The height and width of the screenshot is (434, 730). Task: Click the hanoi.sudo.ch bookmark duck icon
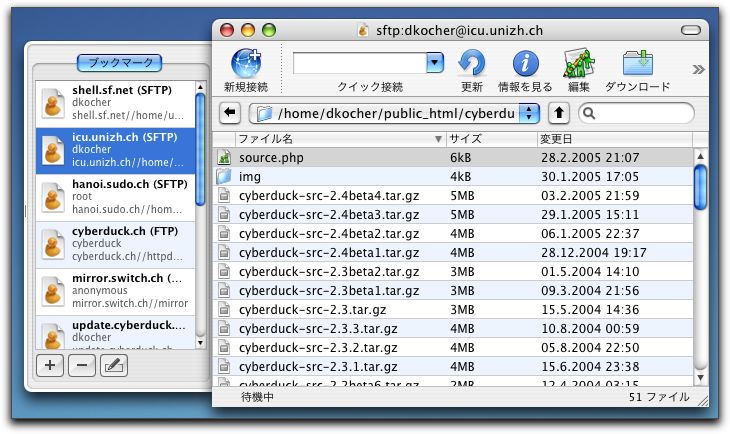(x=53, y=197)
